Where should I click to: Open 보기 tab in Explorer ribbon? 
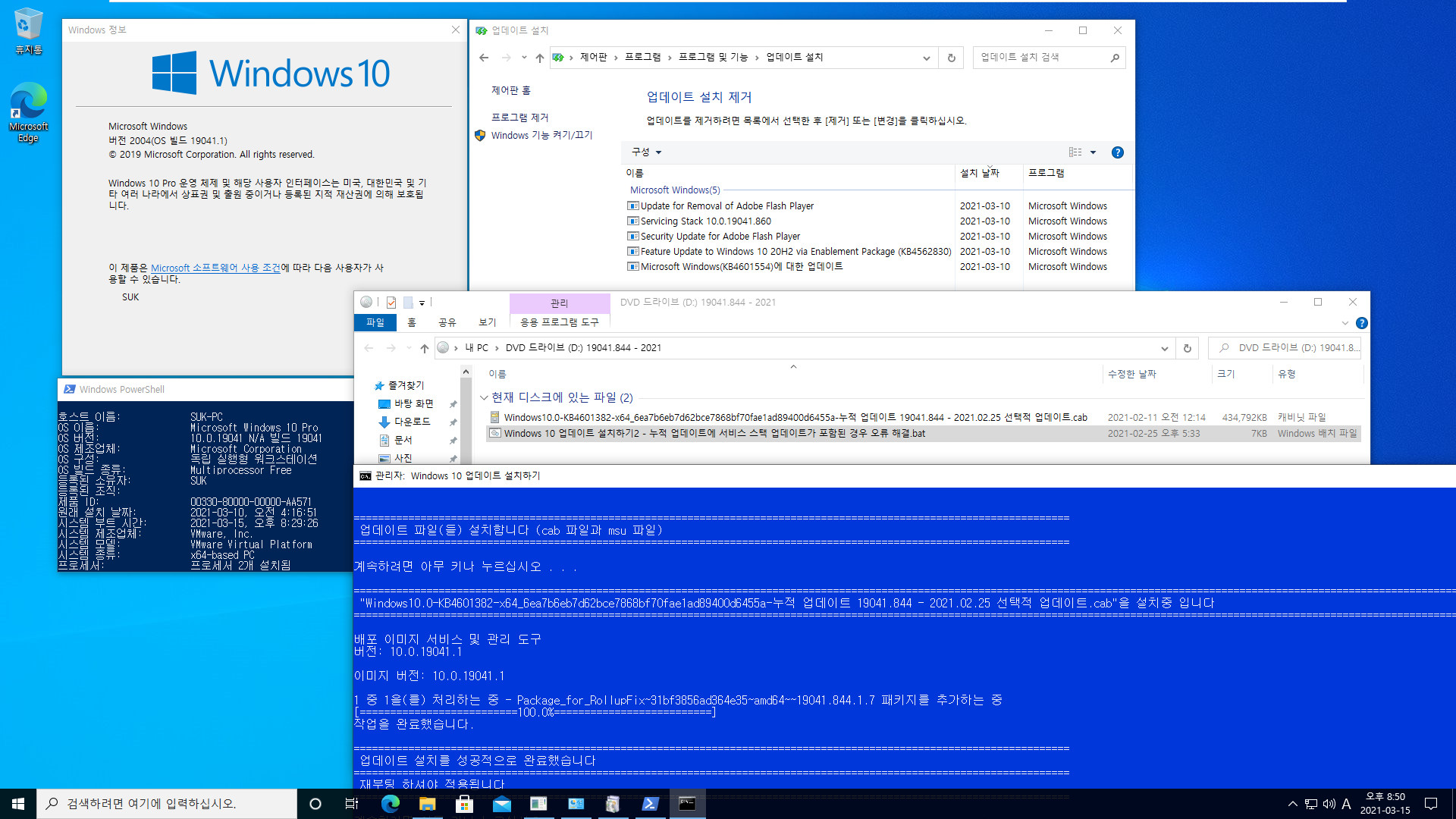488,322
